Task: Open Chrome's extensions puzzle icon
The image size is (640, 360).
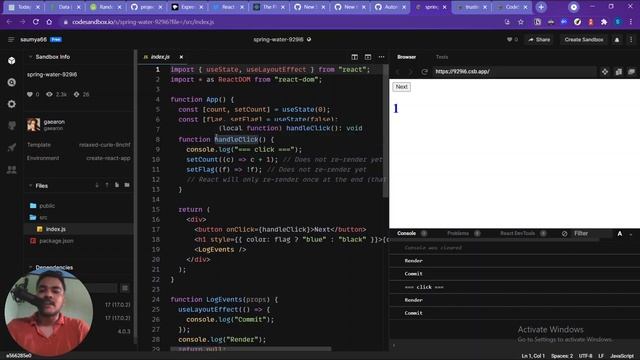Action: 604,22
